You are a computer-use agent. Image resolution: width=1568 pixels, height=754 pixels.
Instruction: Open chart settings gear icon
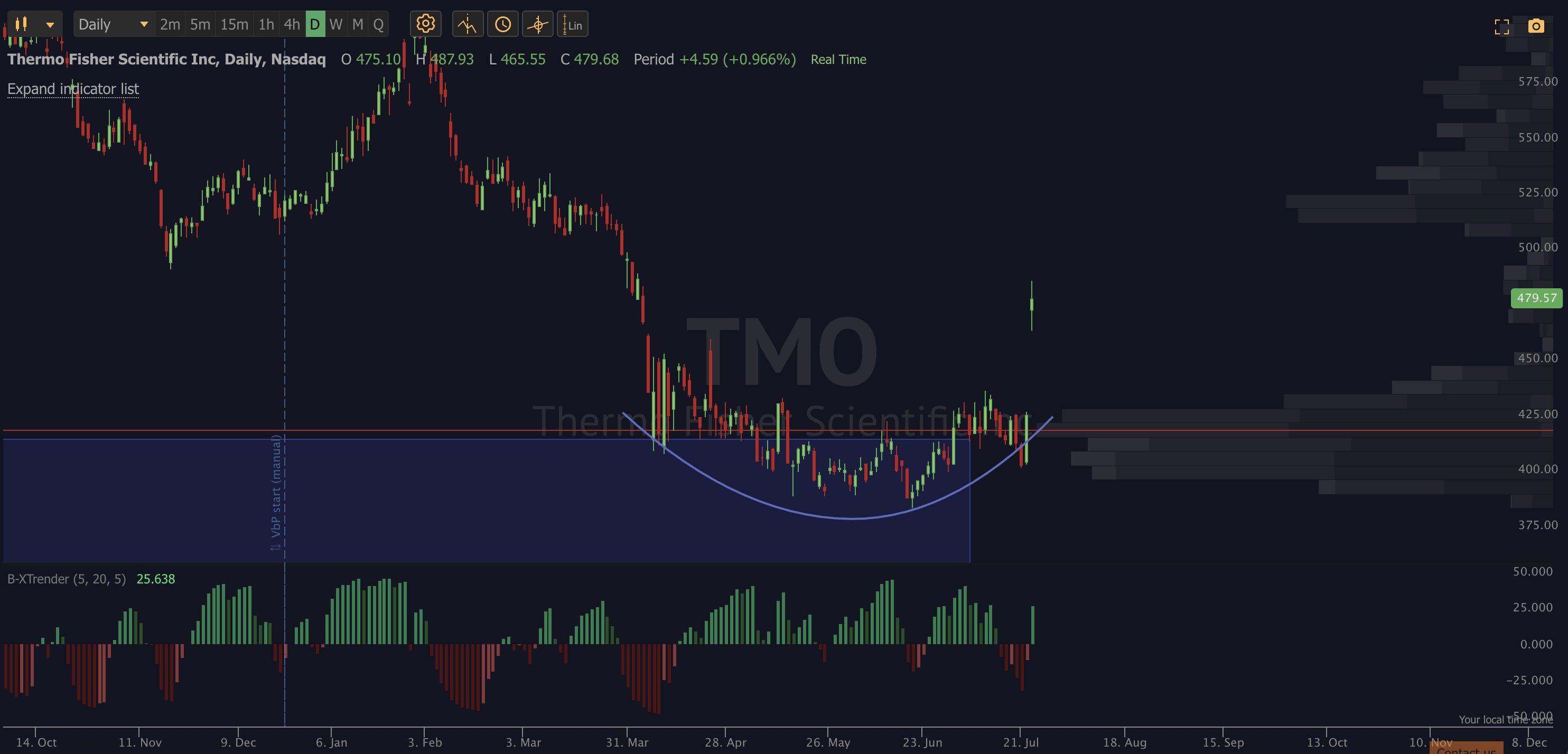(x=425, y=24)
